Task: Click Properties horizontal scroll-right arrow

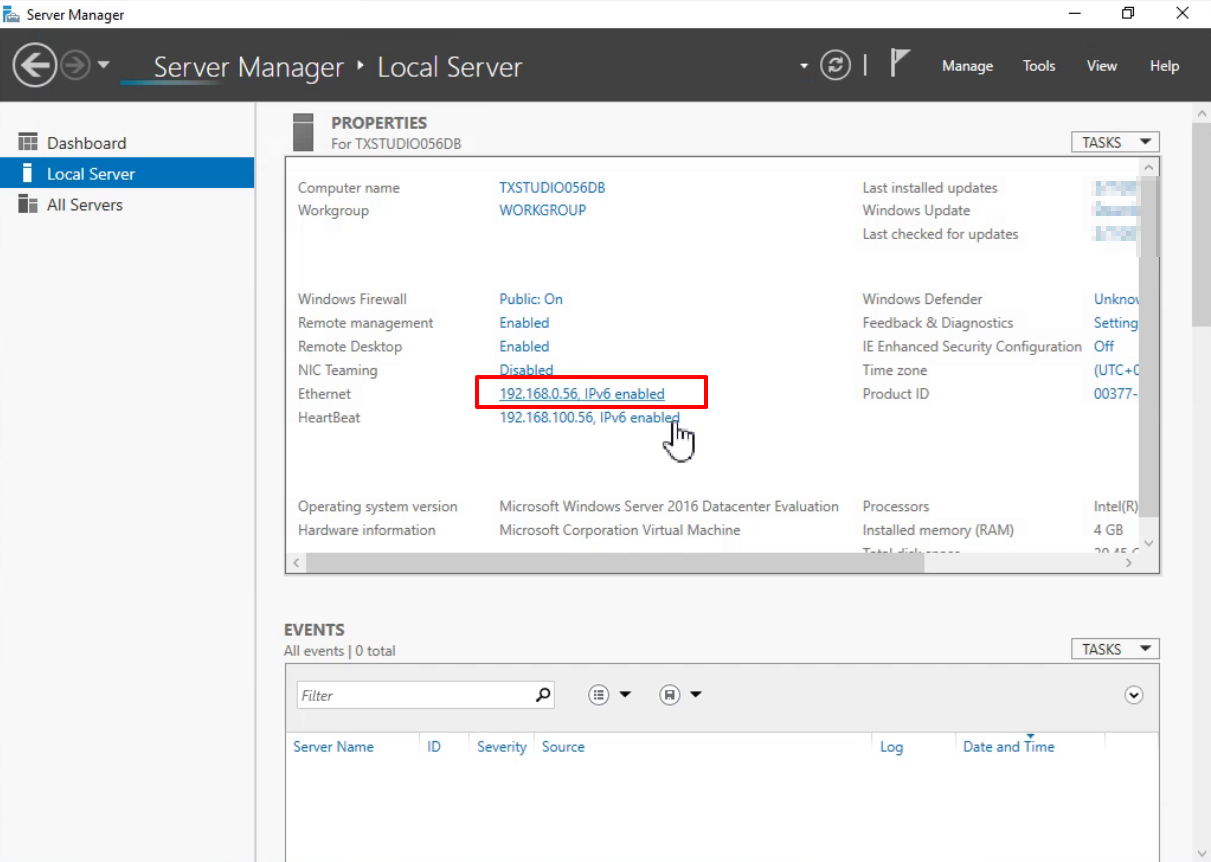Action: tap(1129, 563)
